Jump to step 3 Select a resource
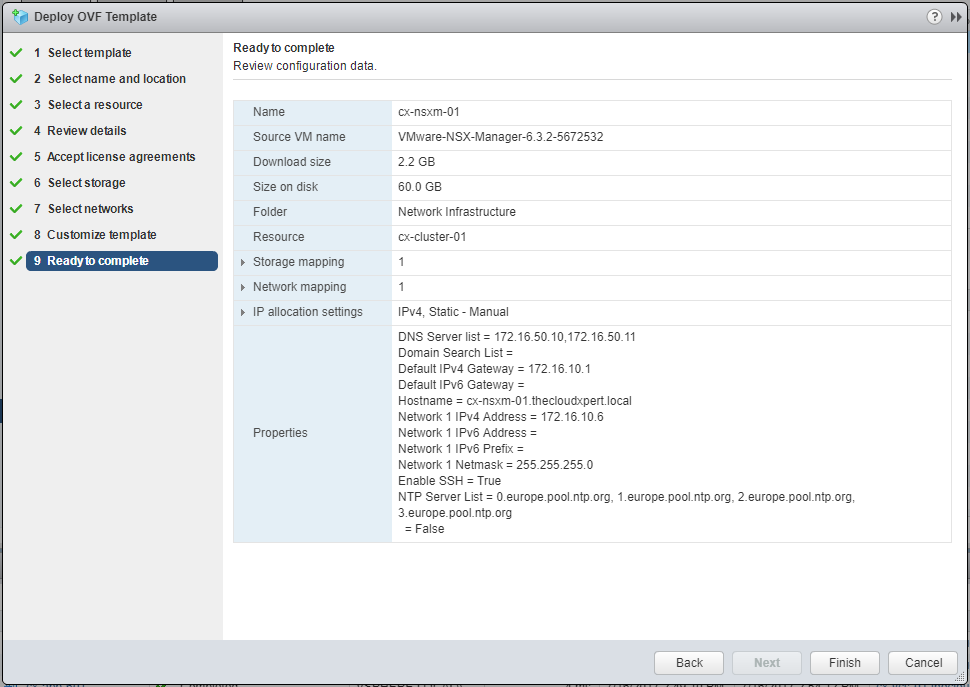Screen dimensions: 970x687 (94, 105)
